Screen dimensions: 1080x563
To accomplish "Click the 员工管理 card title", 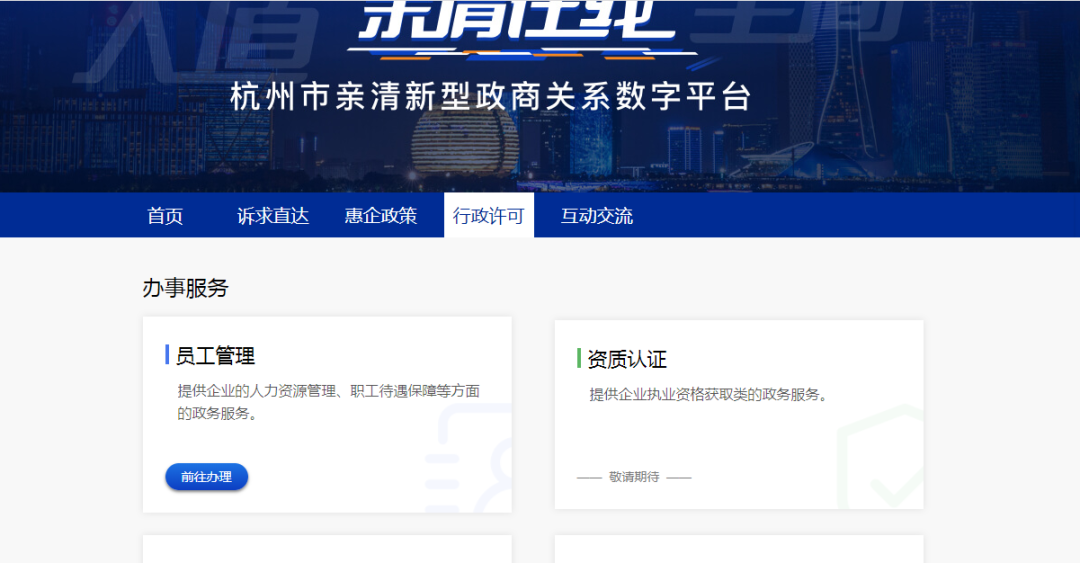I will (215, 356).
